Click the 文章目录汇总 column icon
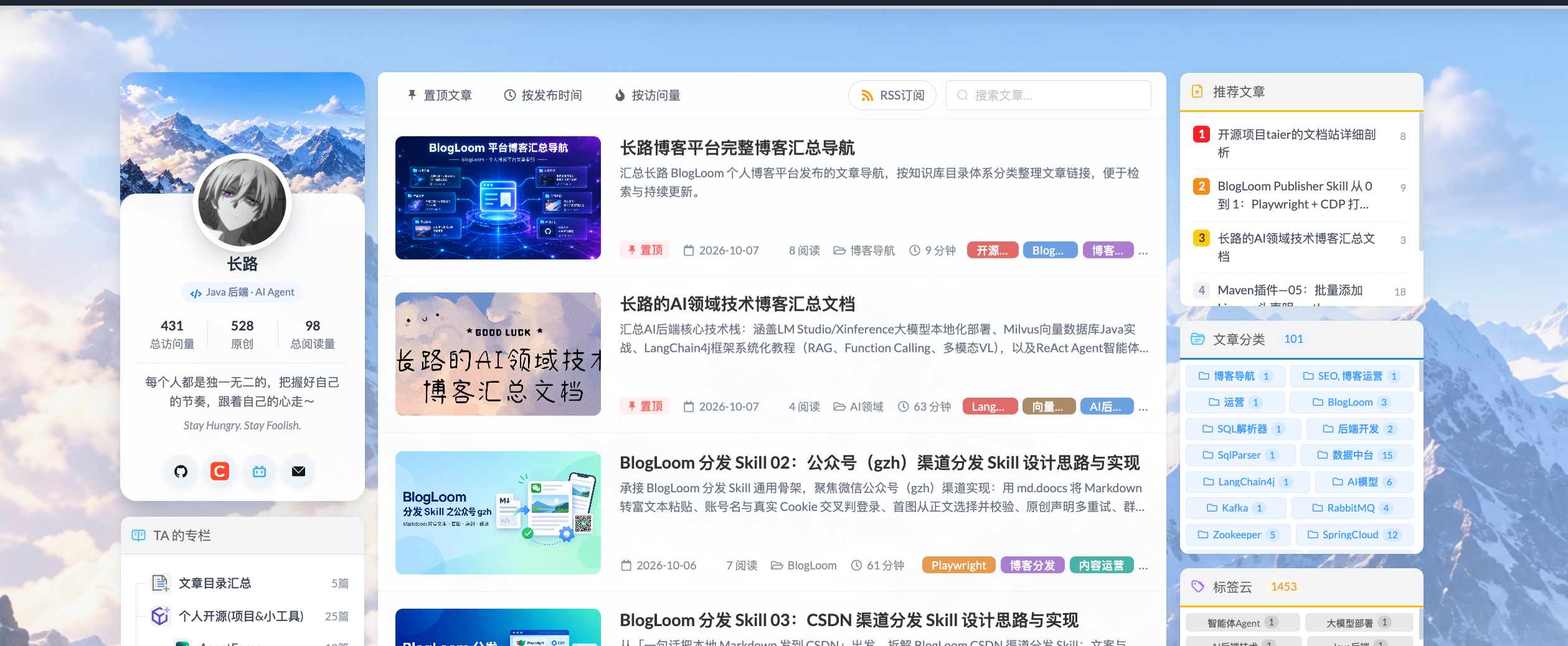The height and width of the screenshot is (646, 1568). point(161,583)
